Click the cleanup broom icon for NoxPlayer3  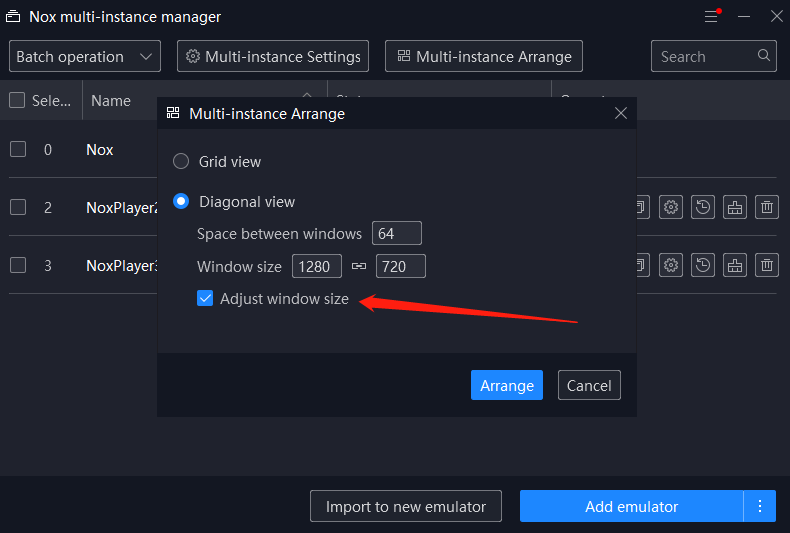pos(735,265)
